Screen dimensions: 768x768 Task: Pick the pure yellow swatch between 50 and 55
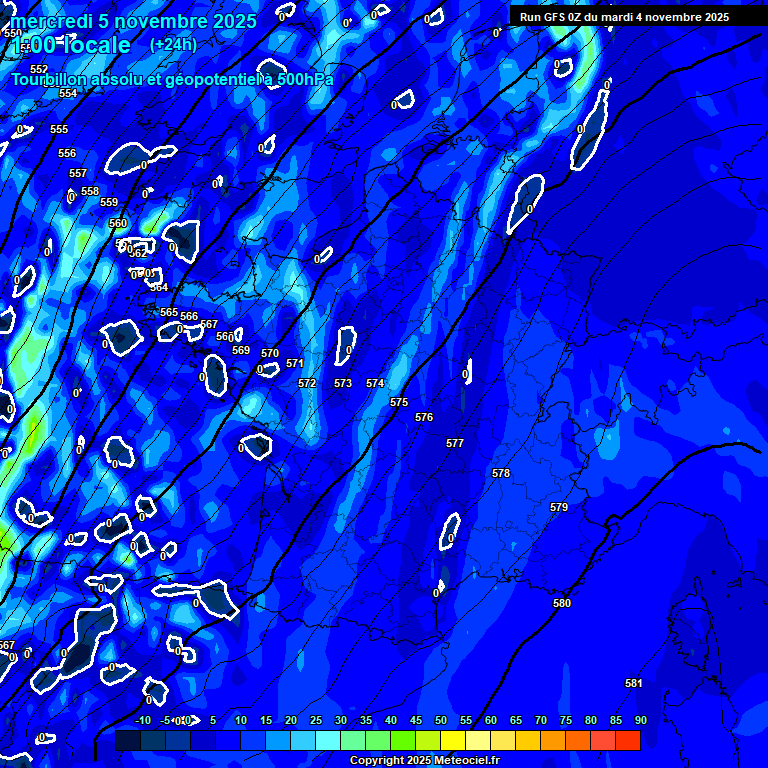coord(453,741)
